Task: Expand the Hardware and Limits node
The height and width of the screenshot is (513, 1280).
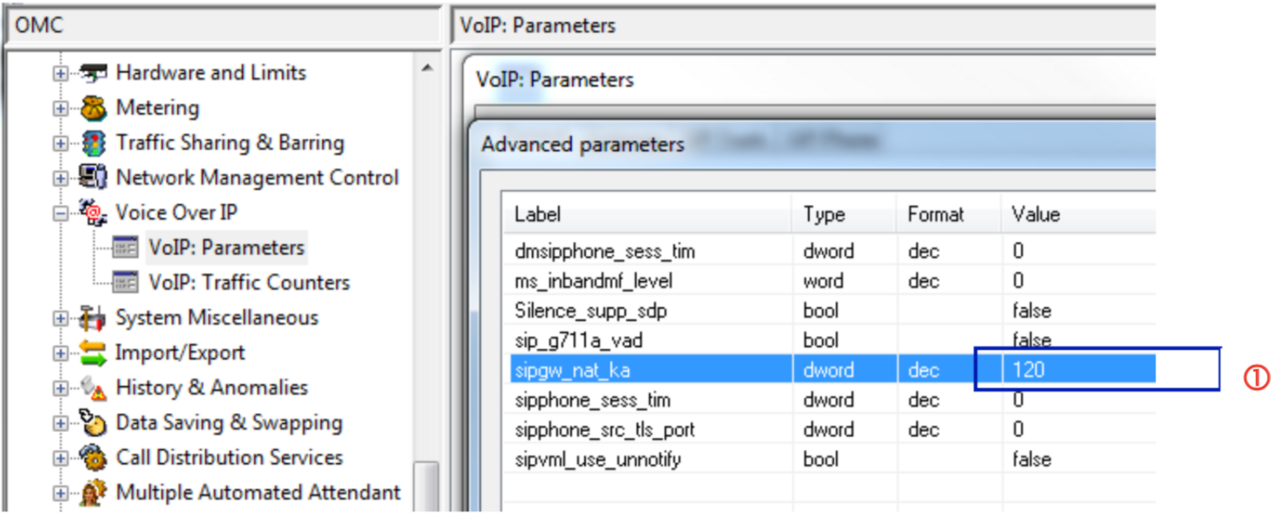Action: coord(61,74)
